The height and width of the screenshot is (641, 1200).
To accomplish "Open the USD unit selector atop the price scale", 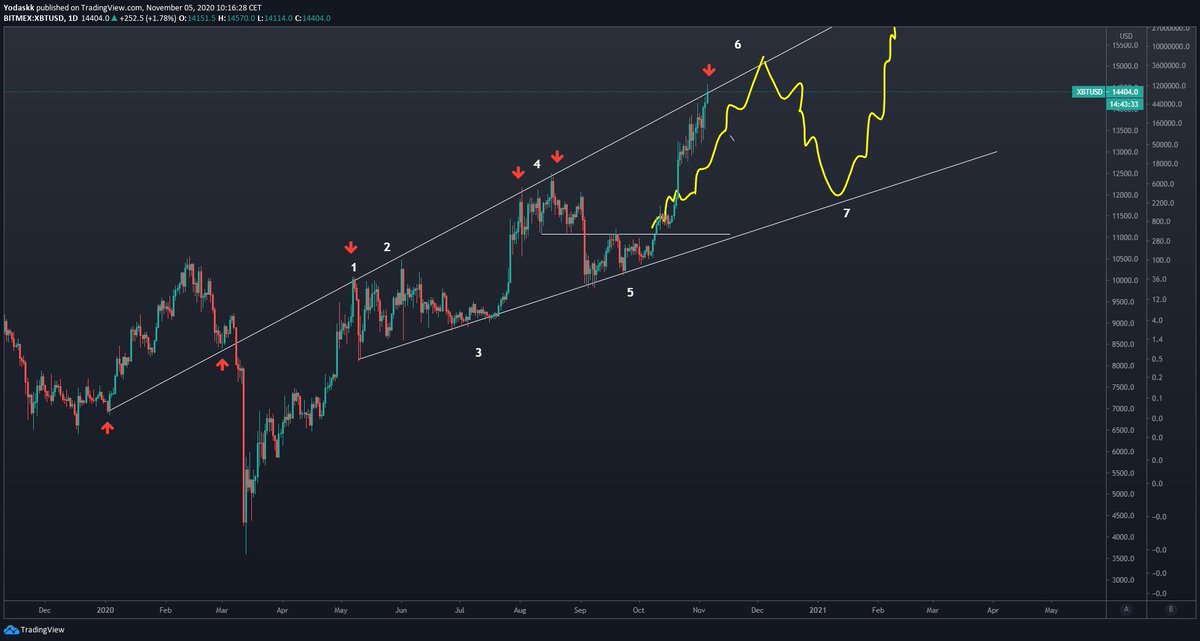I will (1125, 36).
